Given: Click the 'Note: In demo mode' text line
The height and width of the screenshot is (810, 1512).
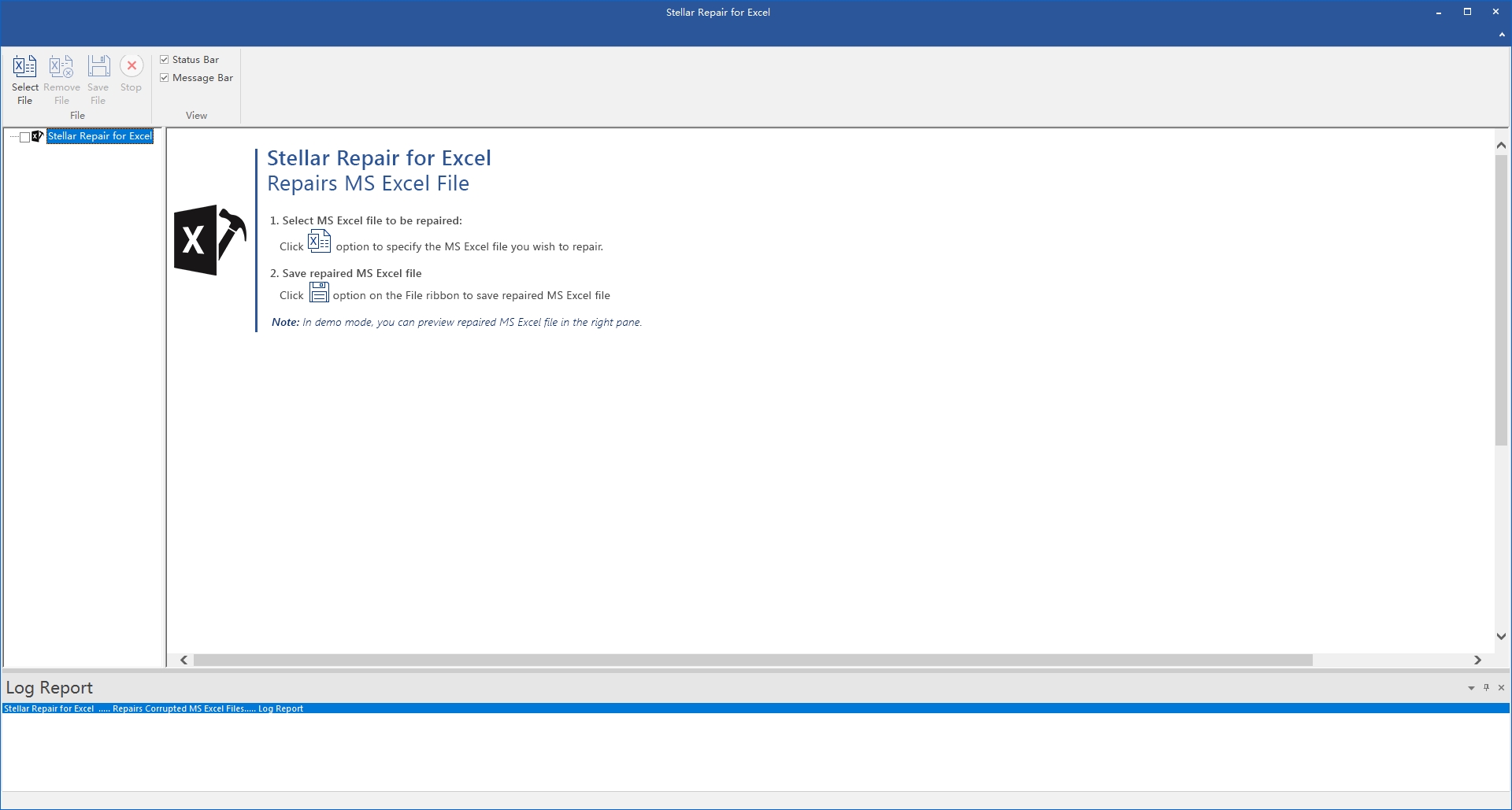Looking at the screenshot, I should [x=457, y=322].
